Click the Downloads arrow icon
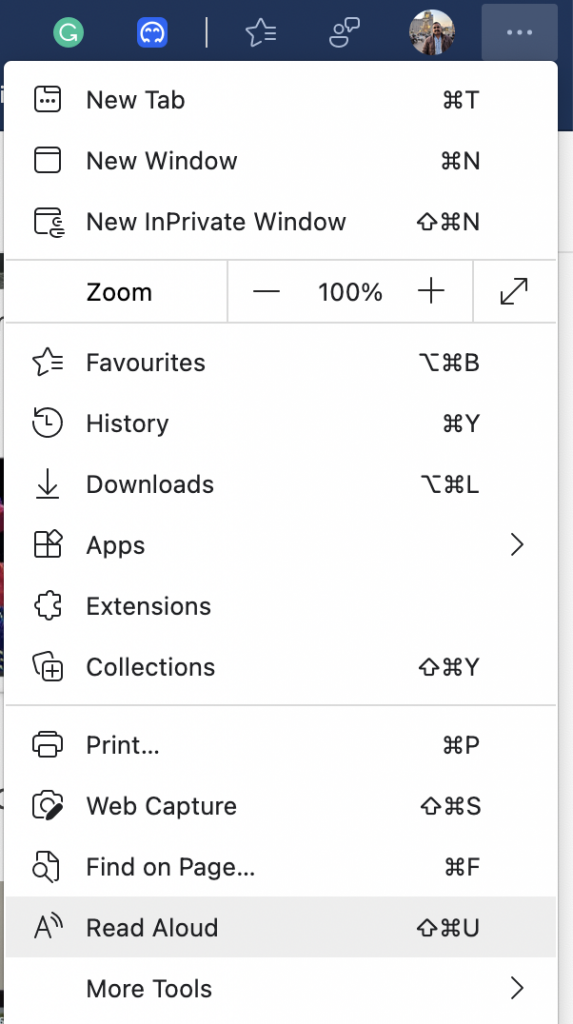The image size is (573, 1024). click(47, 484)
